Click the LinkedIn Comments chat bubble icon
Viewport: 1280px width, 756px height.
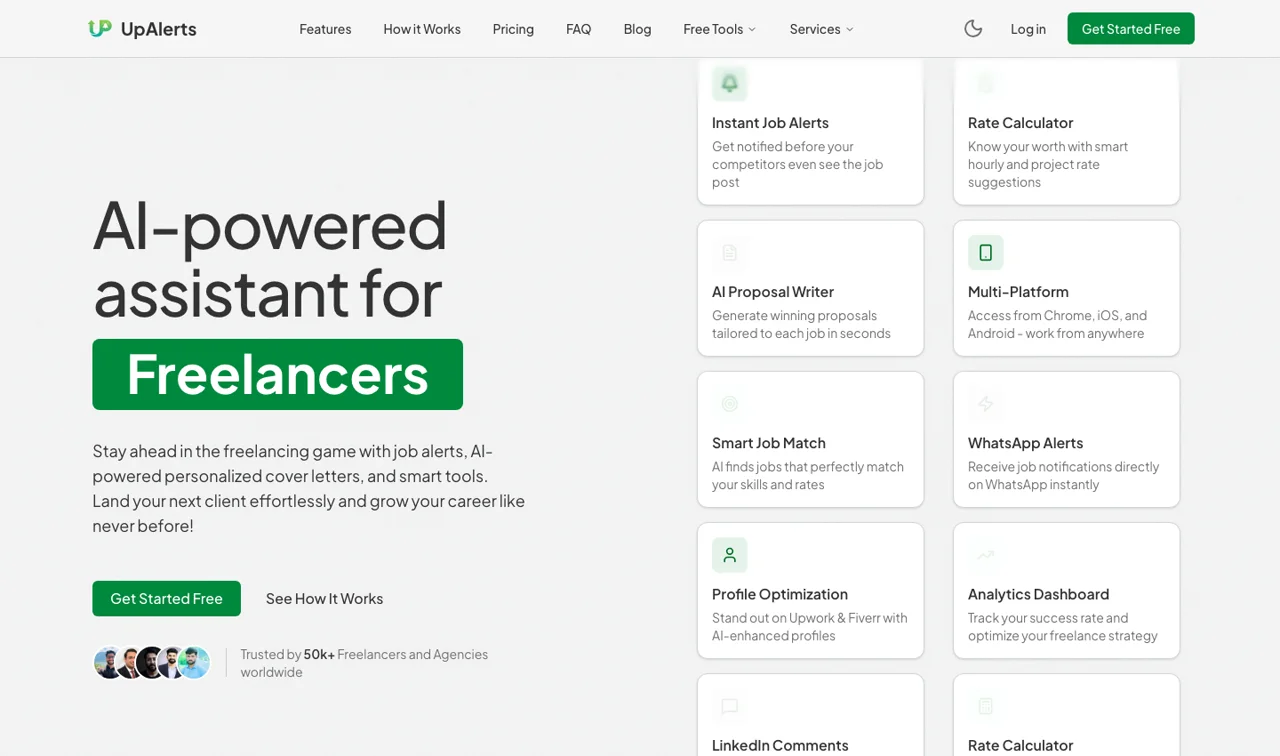[x=730, y=706]
